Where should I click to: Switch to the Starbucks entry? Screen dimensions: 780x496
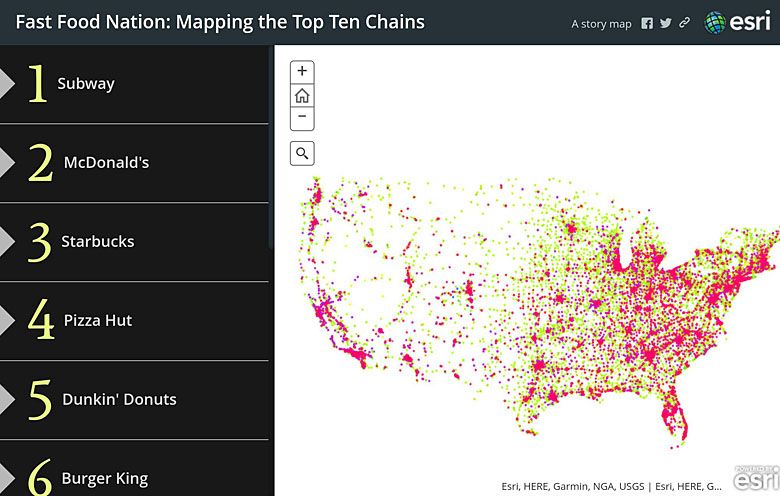97,241
